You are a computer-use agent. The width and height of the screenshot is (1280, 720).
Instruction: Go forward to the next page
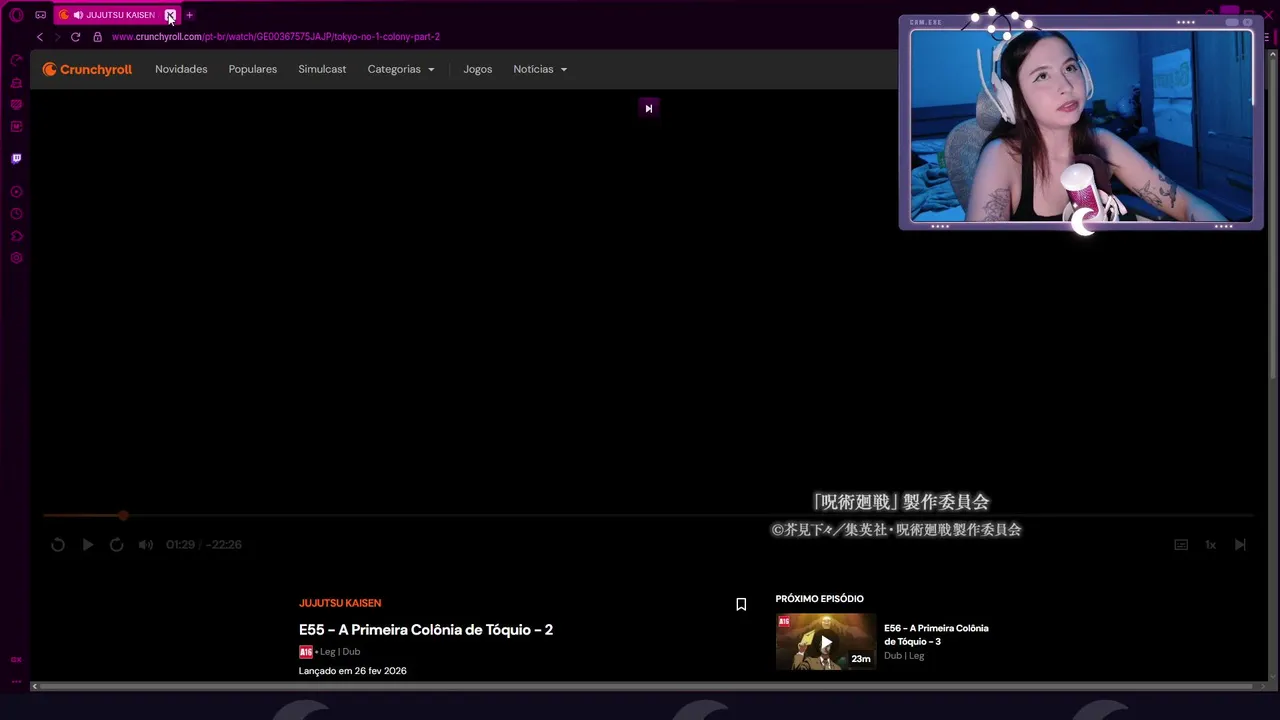57,37
